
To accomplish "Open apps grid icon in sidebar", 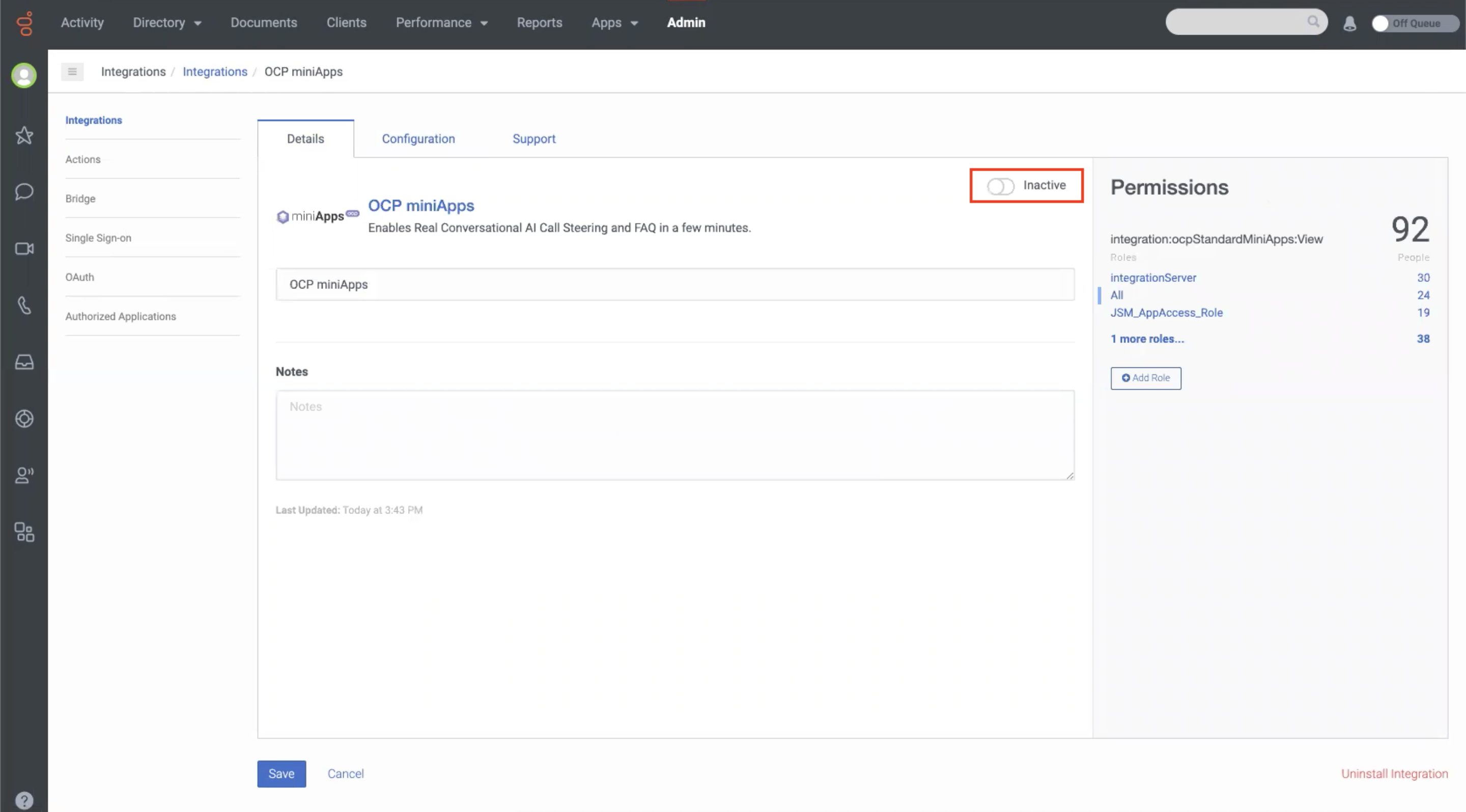I will tap(24, 532).
